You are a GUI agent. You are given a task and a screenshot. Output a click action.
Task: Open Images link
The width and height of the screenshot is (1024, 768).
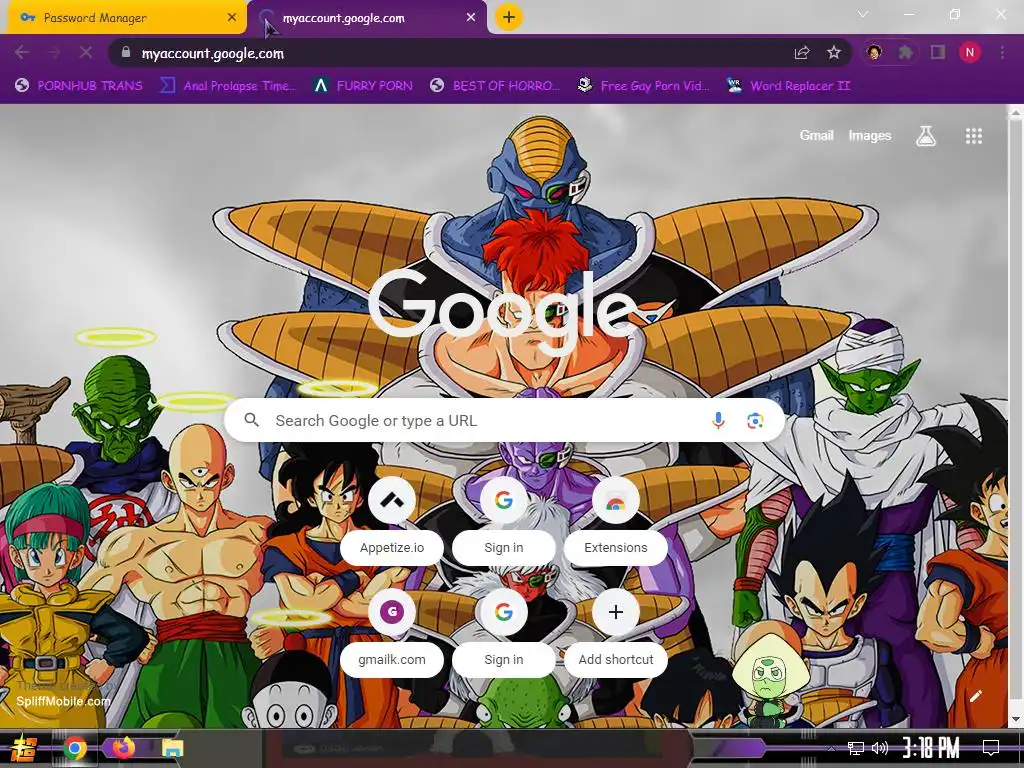[x=869, y=135]
